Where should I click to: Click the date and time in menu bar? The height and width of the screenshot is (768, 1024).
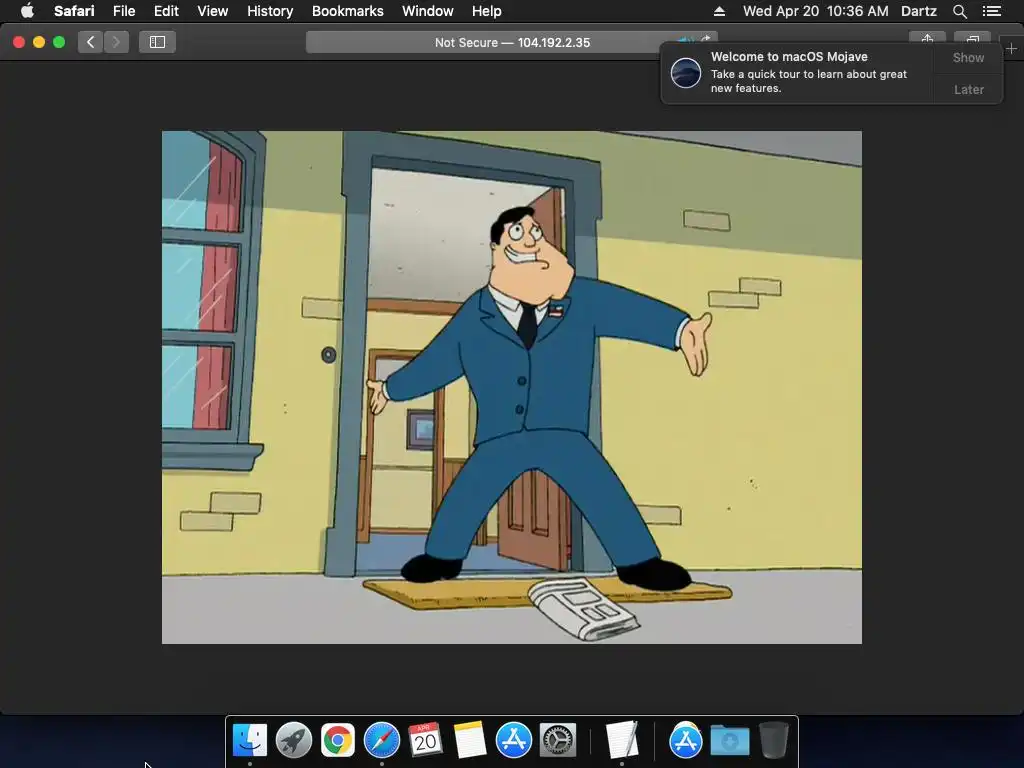pos(816,11)
